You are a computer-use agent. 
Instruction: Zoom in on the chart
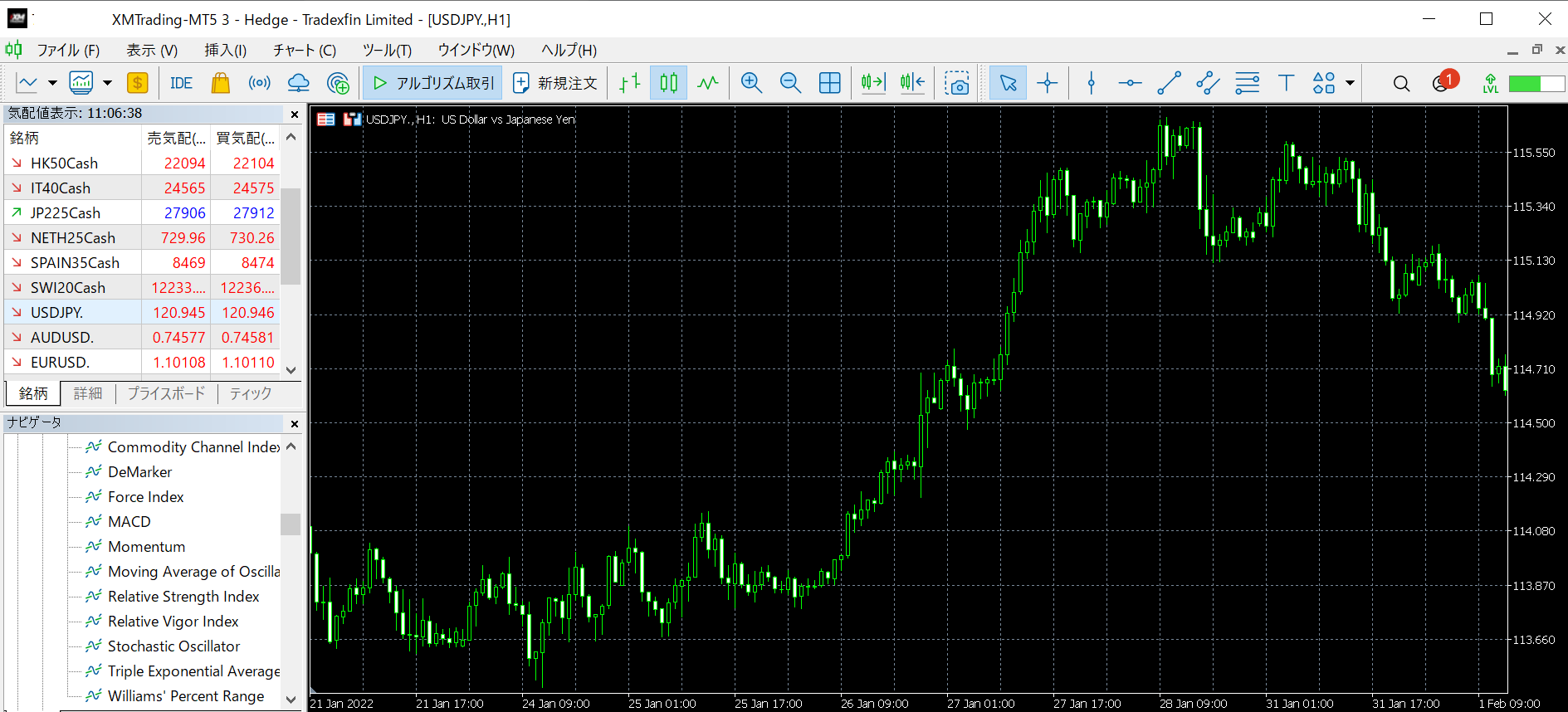tap(751, 83)
